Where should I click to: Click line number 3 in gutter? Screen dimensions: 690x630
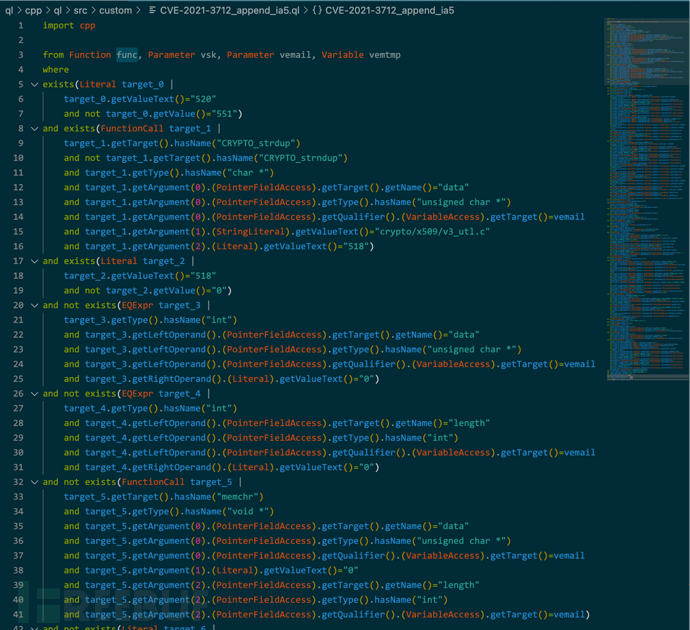click(x=20, y=55)
